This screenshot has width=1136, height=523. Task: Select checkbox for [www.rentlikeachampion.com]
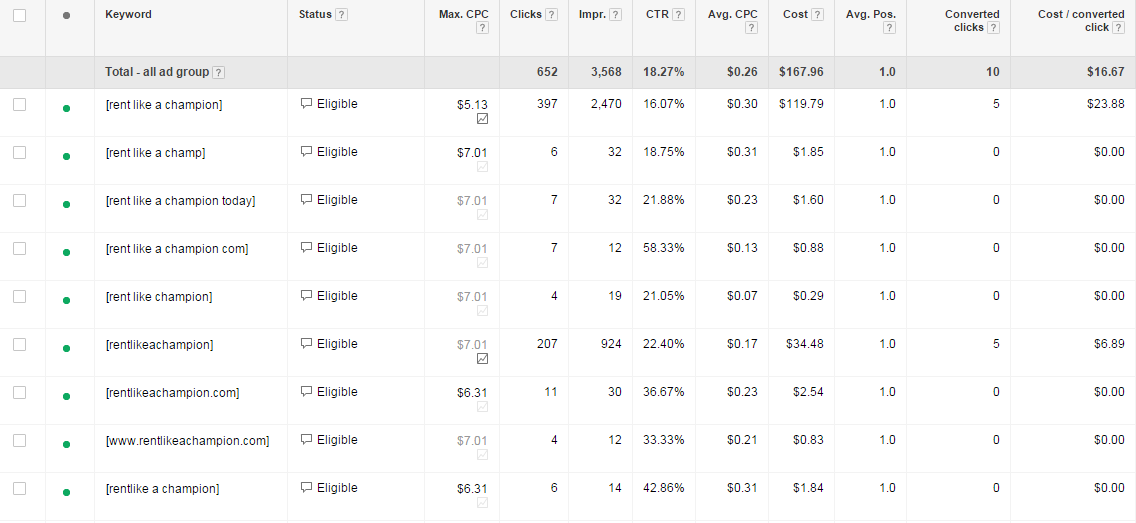point(20,440)
